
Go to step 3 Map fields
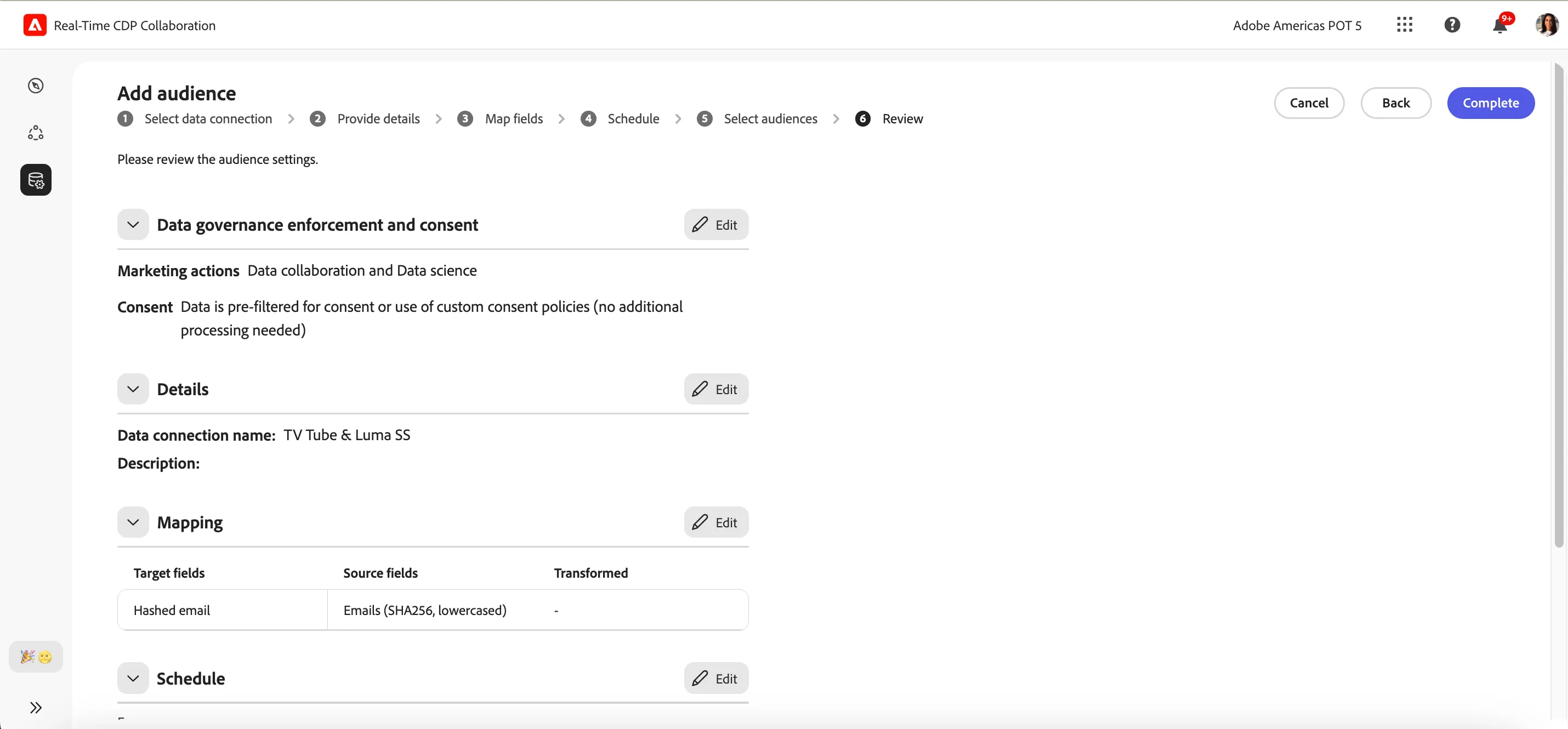coord(500,118)
